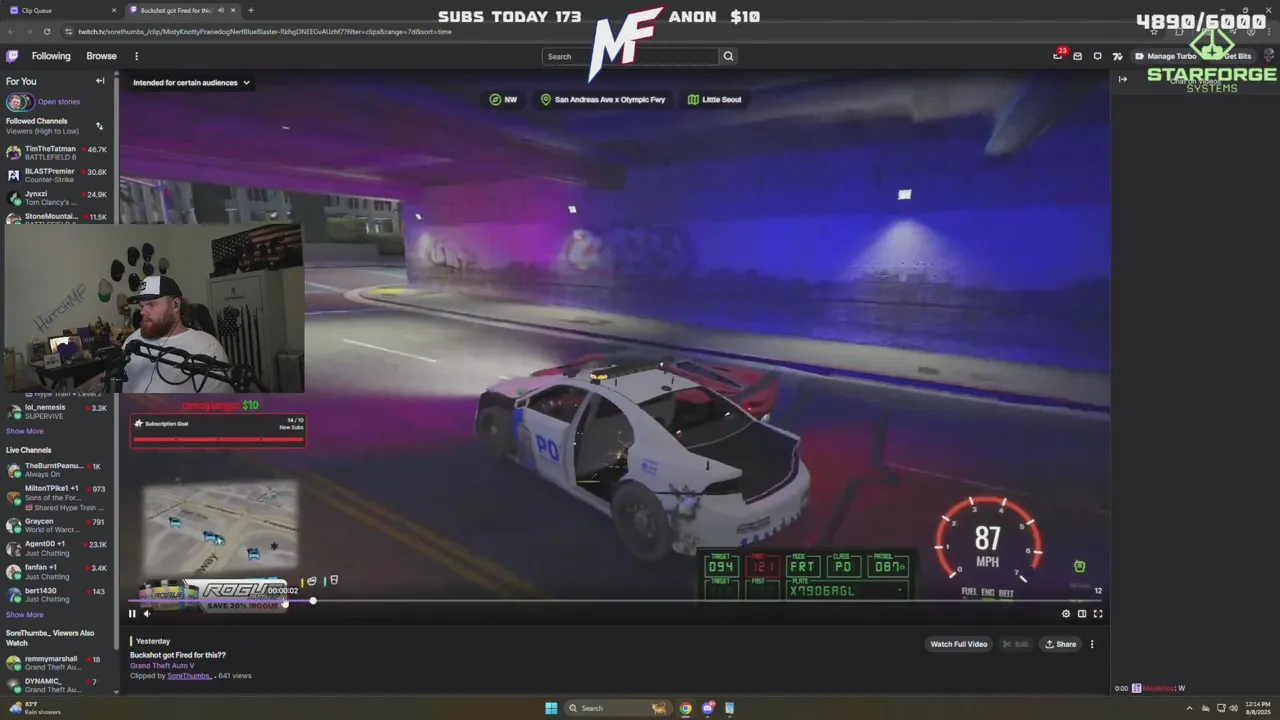Open the Browse page
This screenshot has width=1280, height=720.
click(x=101, y=56)
